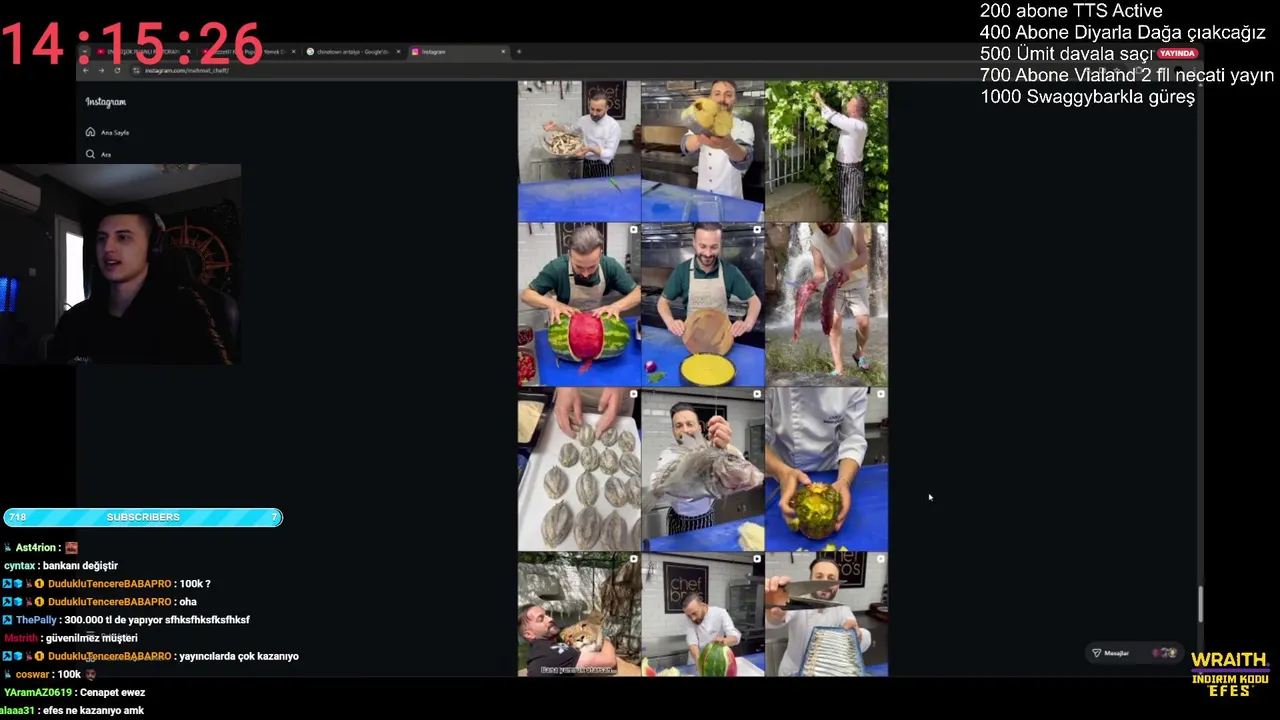Click the address bar URL instagram.com/mehmet_cheff
1280x720 pixels.
point(187,70)
